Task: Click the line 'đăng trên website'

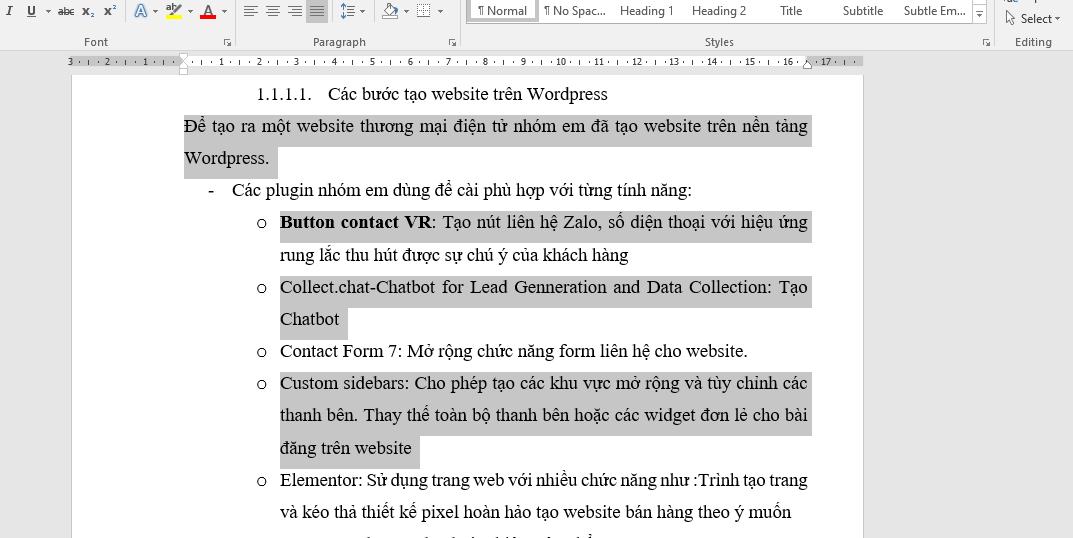Action: [346, 448]
